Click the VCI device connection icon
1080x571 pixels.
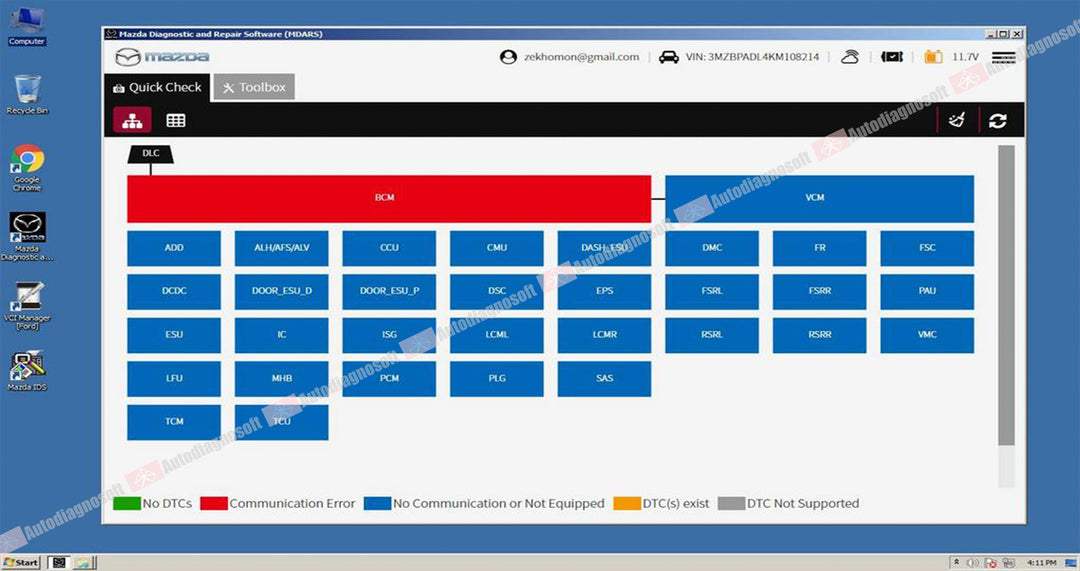click(892, 56)
